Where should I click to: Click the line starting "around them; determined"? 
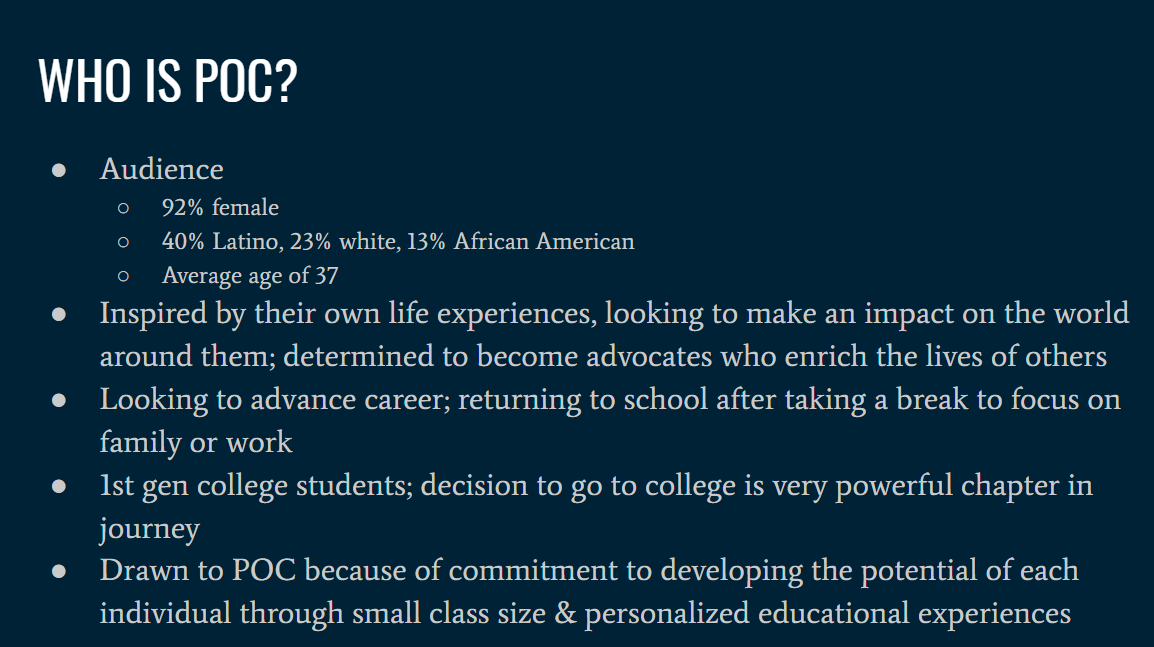603,356
